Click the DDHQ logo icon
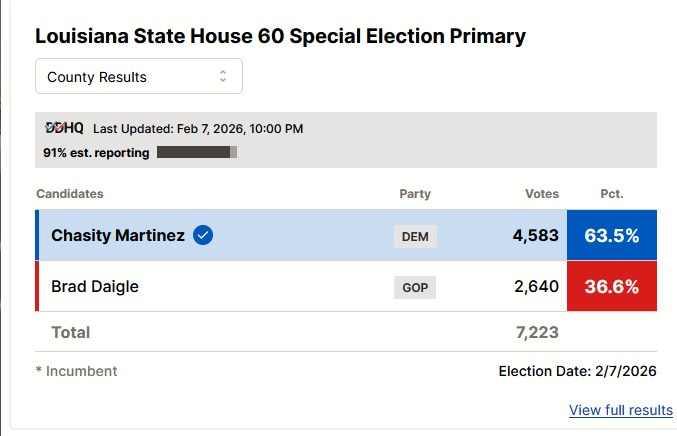The image size is (677, 436). point(65,128)
